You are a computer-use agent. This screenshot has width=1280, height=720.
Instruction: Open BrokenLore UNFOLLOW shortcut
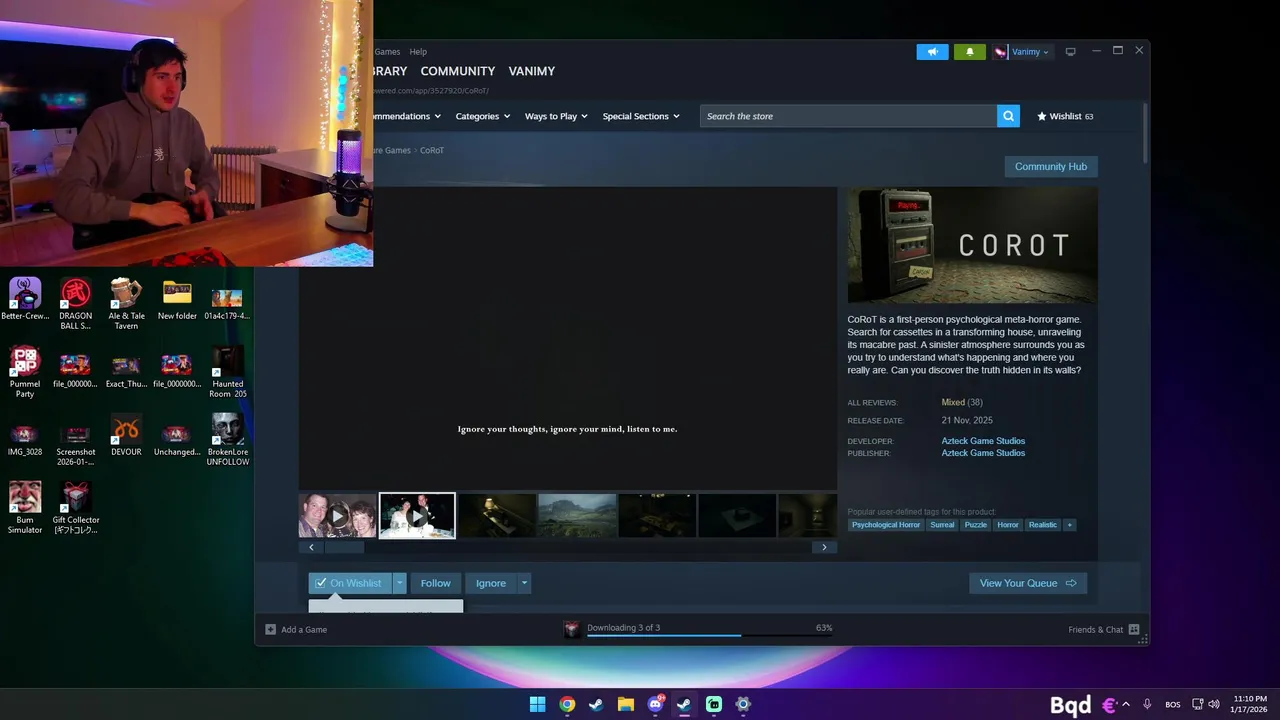pyautogui.click(x=227, y=440)
